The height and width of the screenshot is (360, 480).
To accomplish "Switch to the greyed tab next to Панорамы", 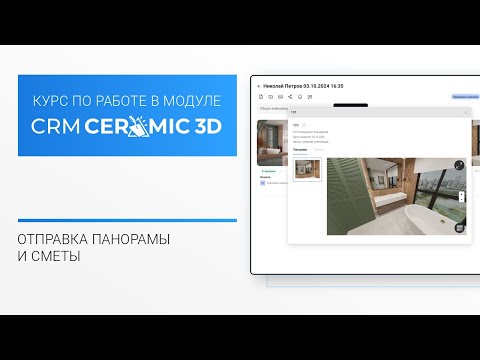I will [x=319, y=150].
